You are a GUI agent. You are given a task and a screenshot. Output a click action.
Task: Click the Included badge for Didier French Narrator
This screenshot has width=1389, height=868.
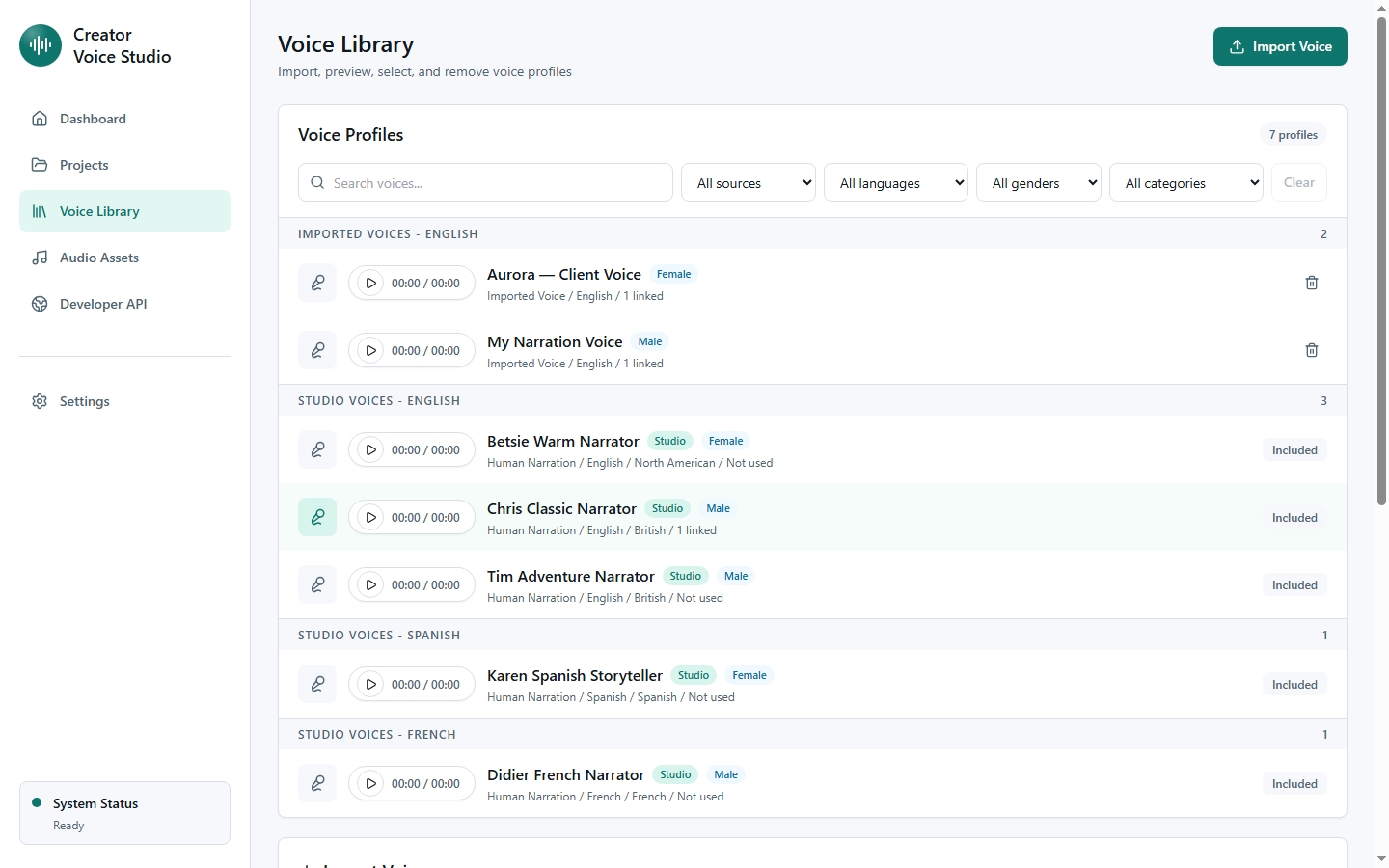click(x=1294, y=784)
